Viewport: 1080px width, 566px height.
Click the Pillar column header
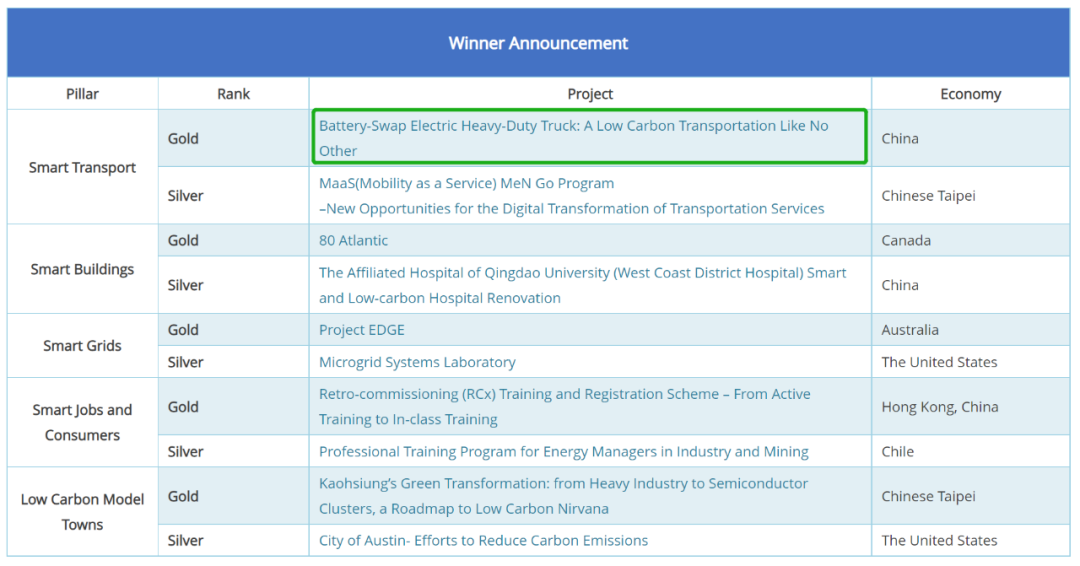[x=82, y=94]
